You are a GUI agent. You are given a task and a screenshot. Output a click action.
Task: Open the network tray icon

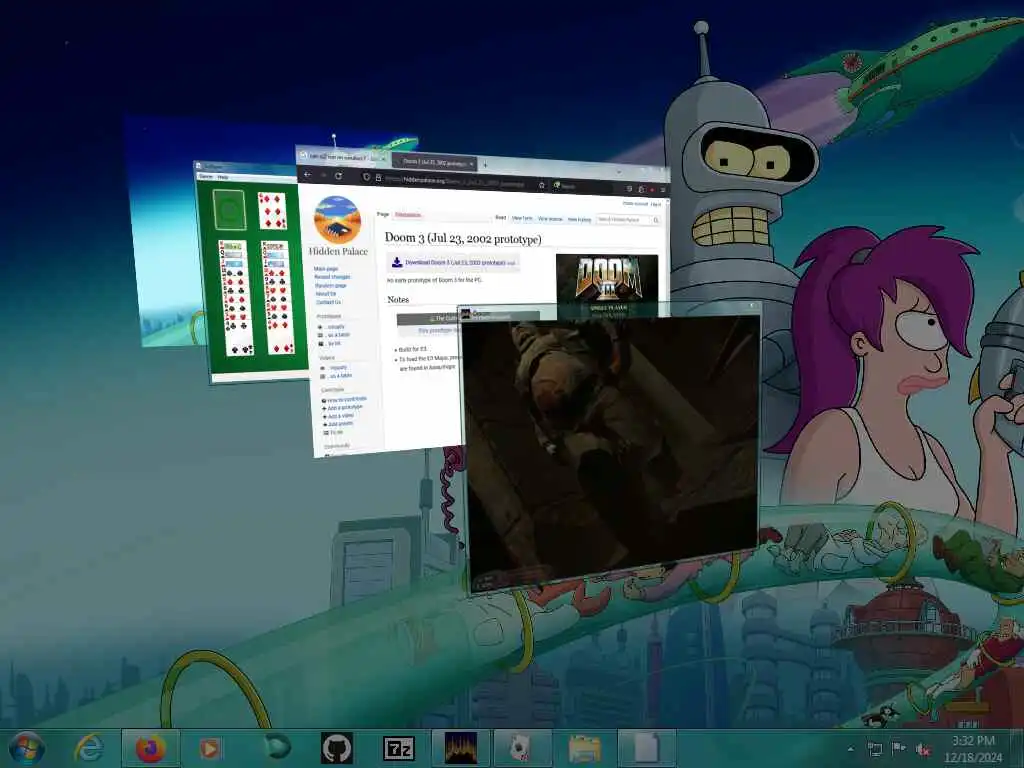[x=874, y=749]
